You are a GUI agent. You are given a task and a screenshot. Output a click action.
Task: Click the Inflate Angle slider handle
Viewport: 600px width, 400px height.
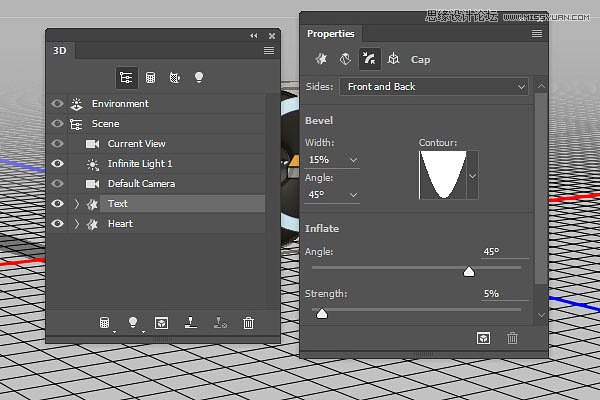[469, 272]
